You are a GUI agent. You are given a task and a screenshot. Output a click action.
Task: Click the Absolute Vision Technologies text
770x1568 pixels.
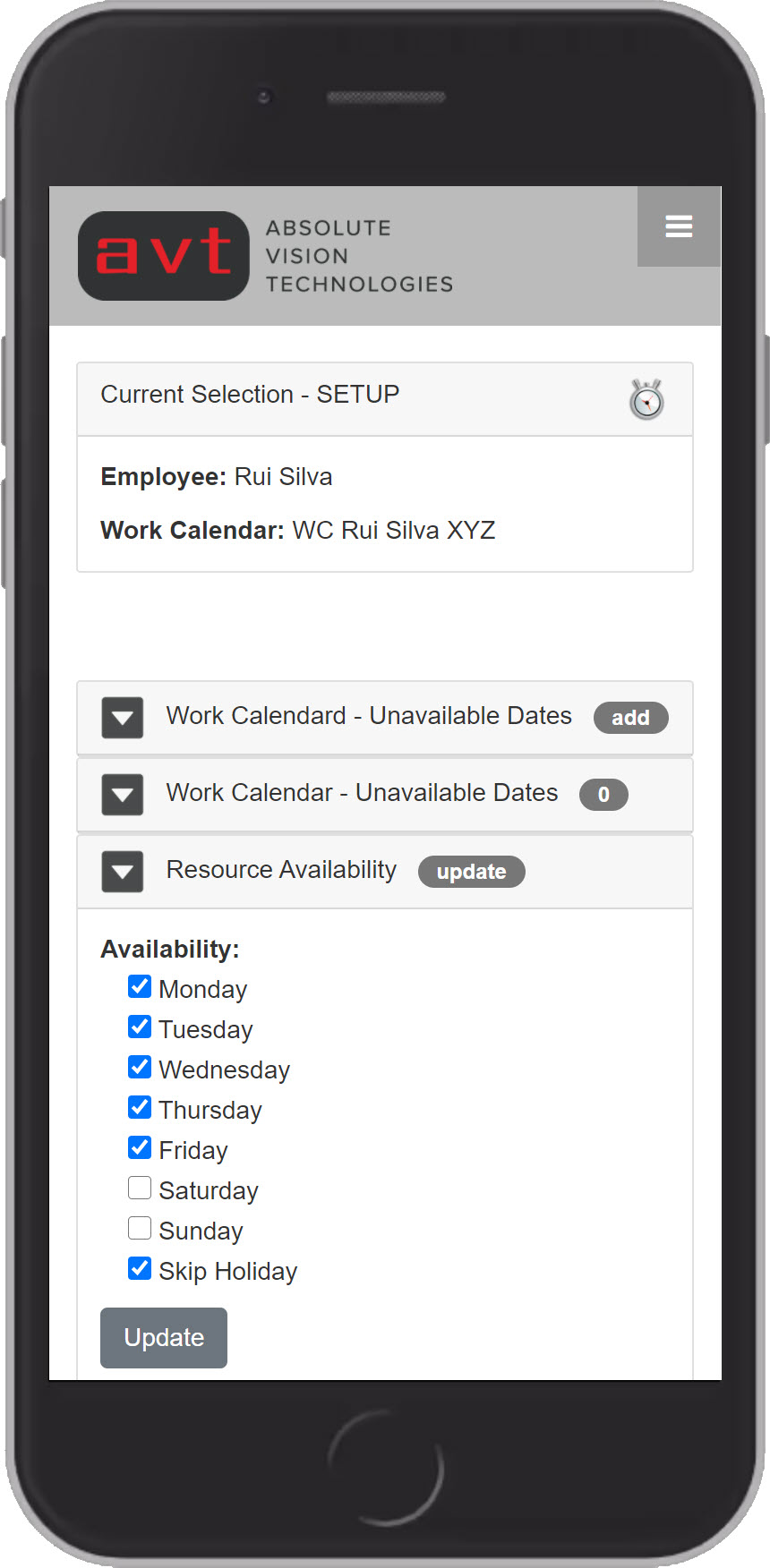tap(359, 256)
